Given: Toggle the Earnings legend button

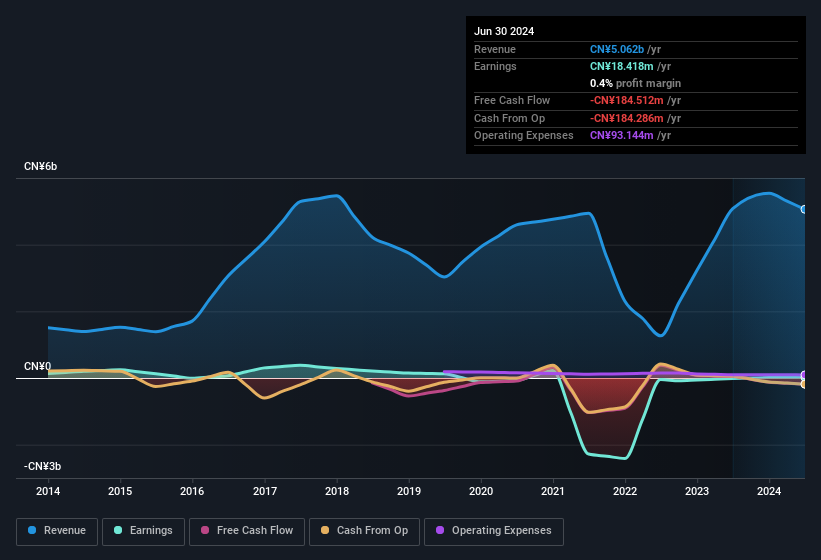Looking at the screenshot, I should pyautogui.click(x=143, y=531).
